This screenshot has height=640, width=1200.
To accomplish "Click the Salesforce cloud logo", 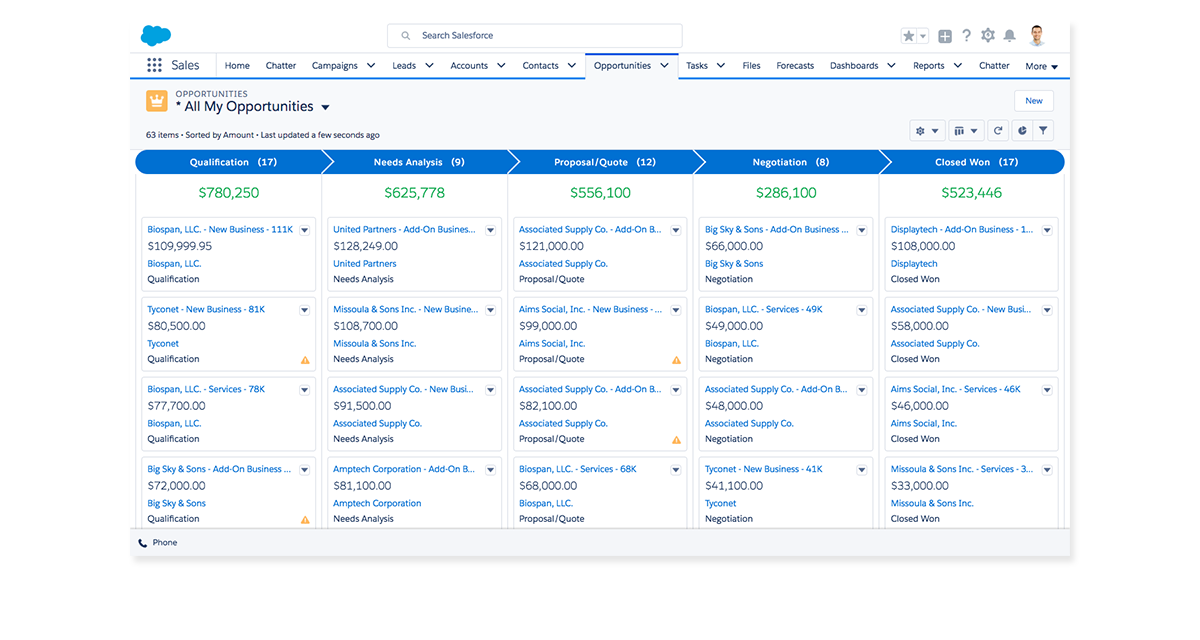I will pyautogui.click(x=156, y=36).
